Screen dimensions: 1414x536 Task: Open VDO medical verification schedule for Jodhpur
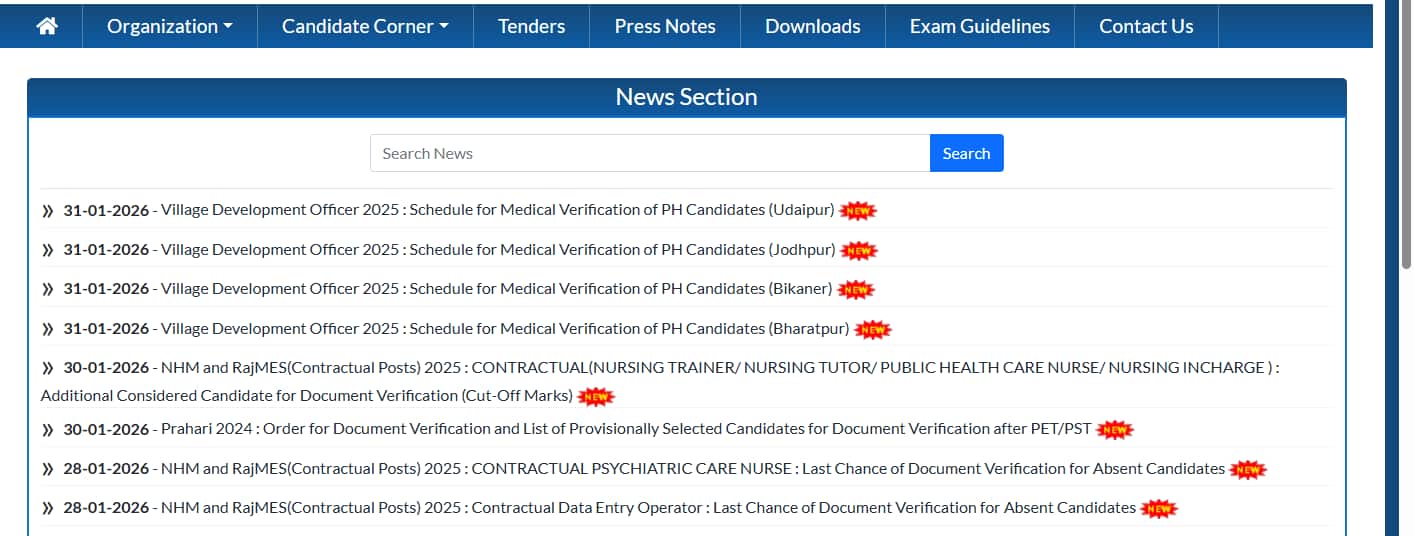498,250
